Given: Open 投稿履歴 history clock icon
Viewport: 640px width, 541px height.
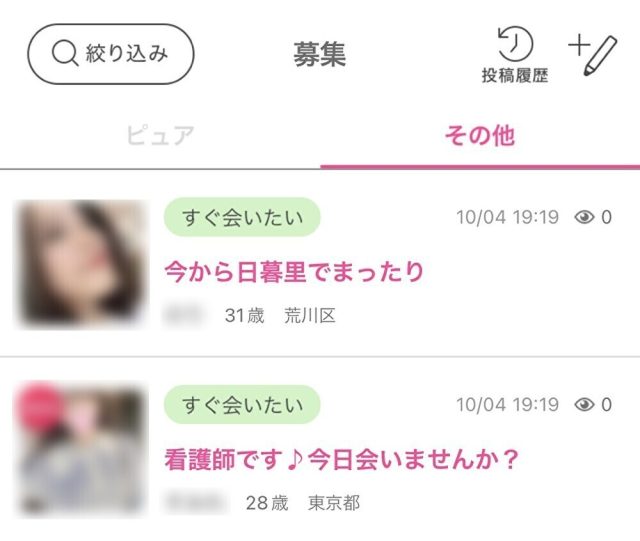Looking at the screenshot, I should click(515, 44).
